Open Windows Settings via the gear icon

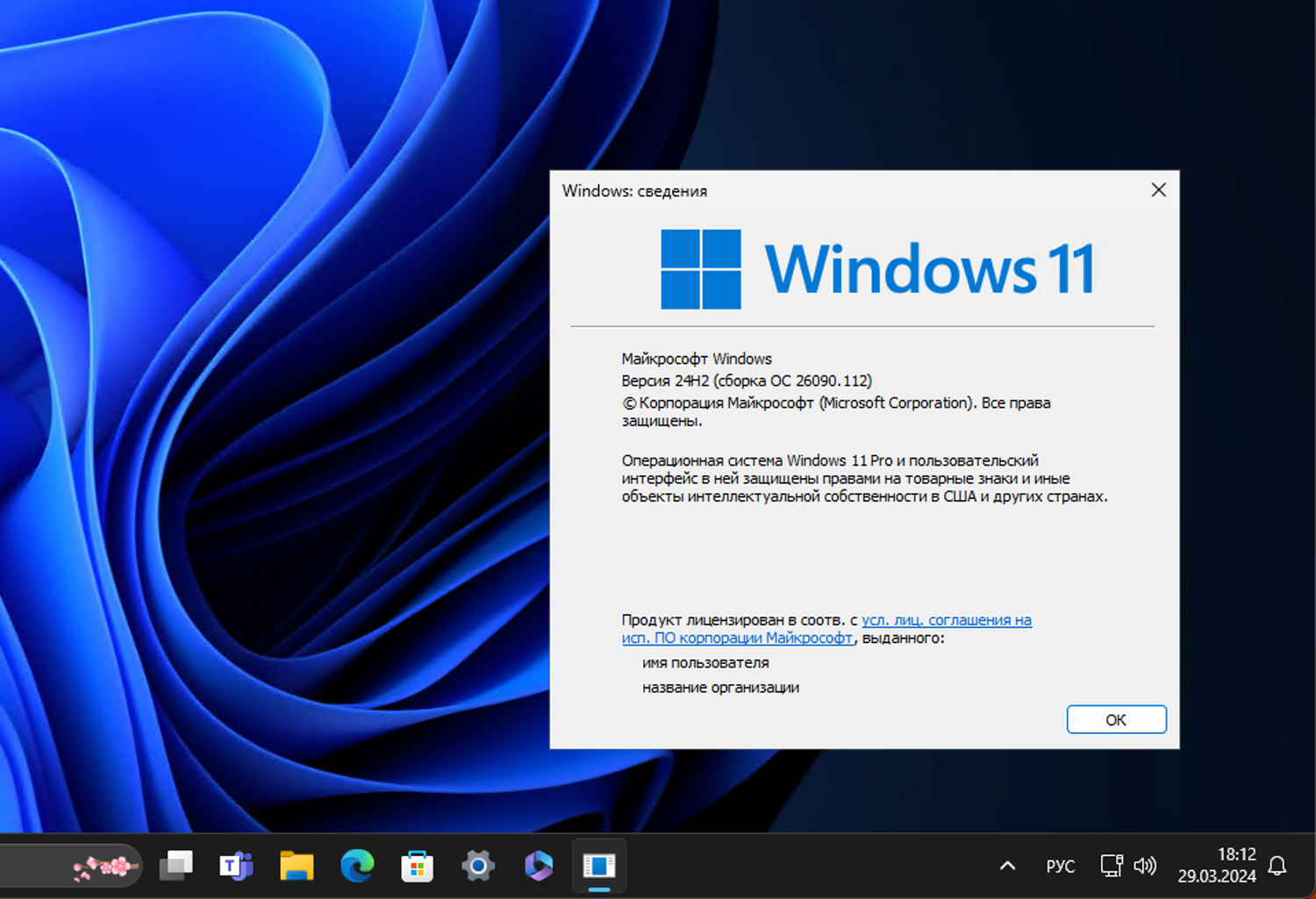(x=477, y=867)
